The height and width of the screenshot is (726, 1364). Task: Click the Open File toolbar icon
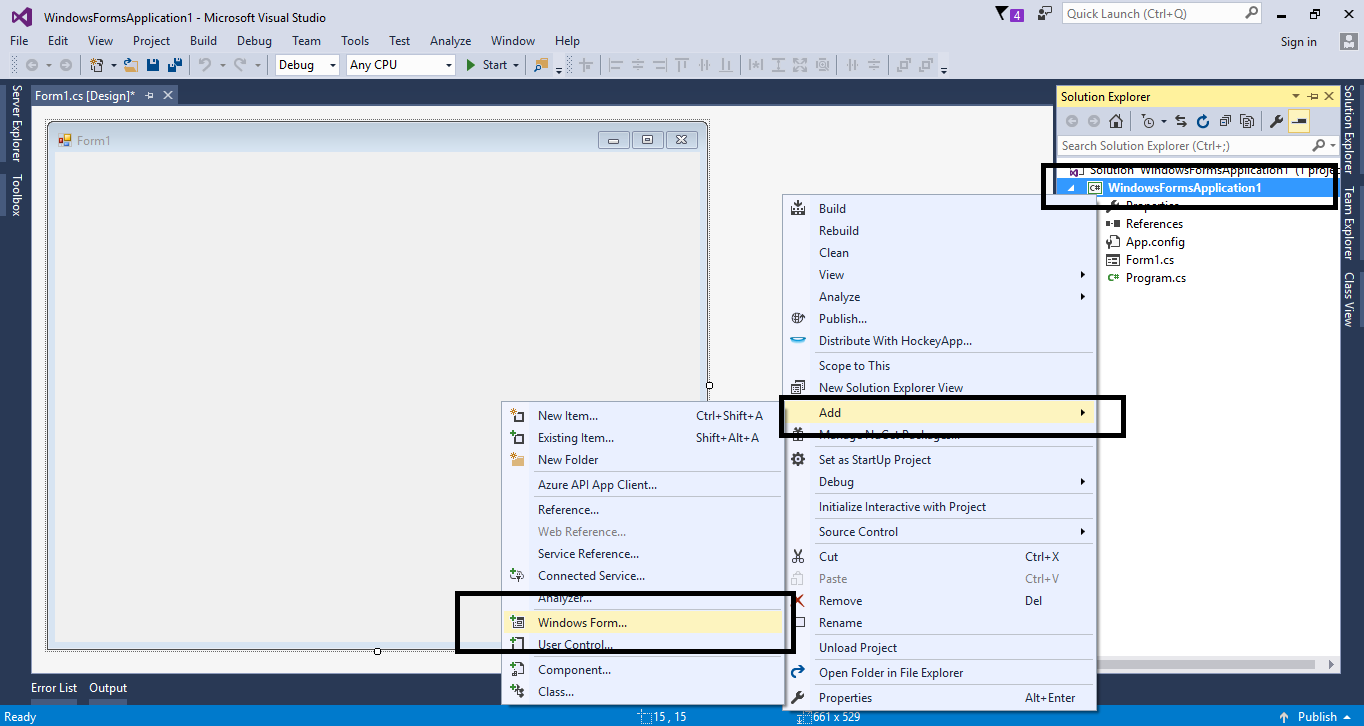coord(131,65)
